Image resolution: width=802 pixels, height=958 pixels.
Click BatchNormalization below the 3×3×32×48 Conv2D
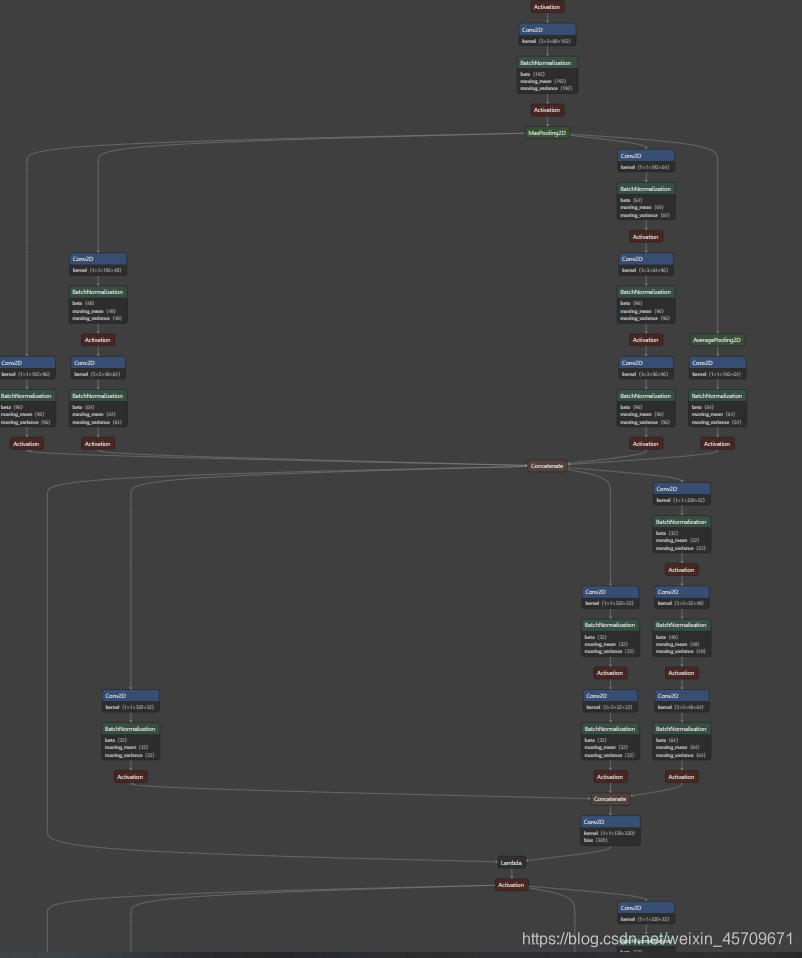[682, 637]
